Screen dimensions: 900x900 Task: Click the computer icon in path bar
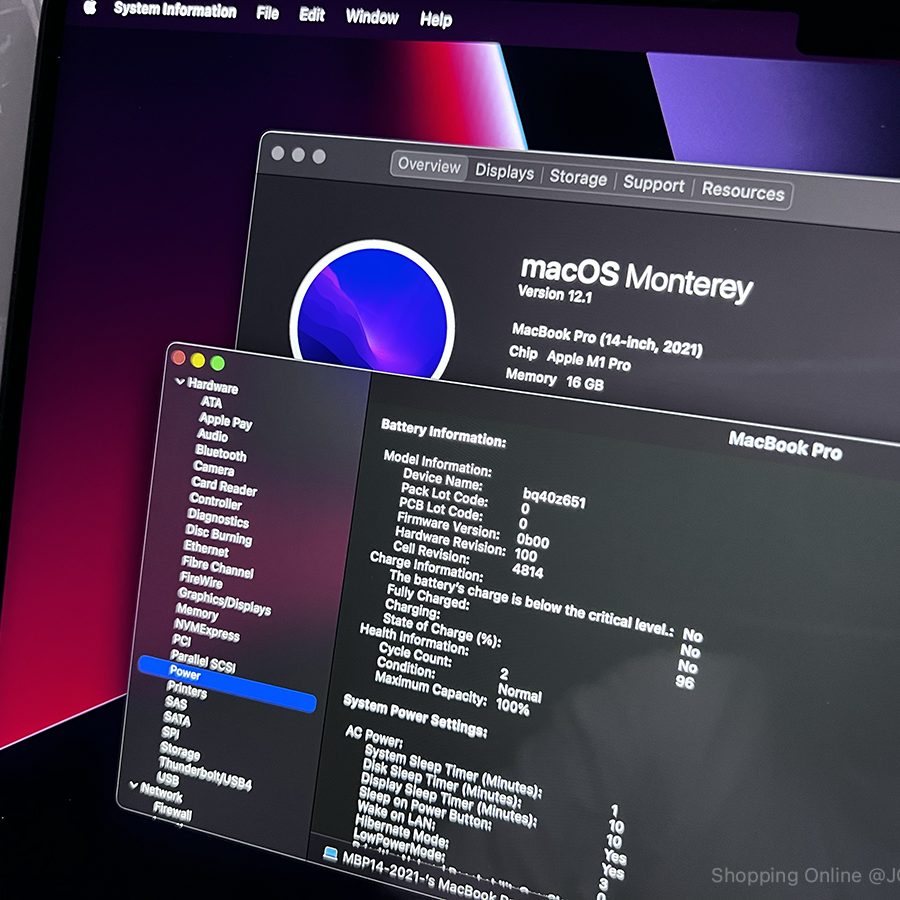pyautogui.click(x=330, y=854)
